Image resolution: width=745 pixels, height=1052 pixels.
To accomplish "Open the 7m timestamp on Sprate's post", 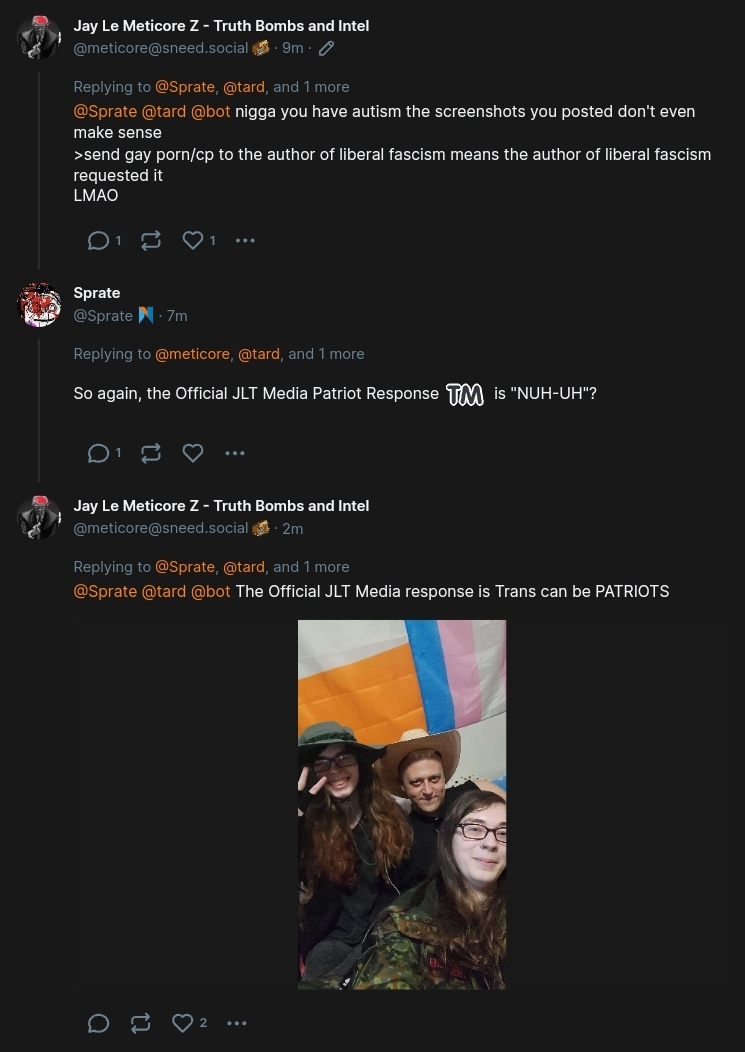I will 177,315.
